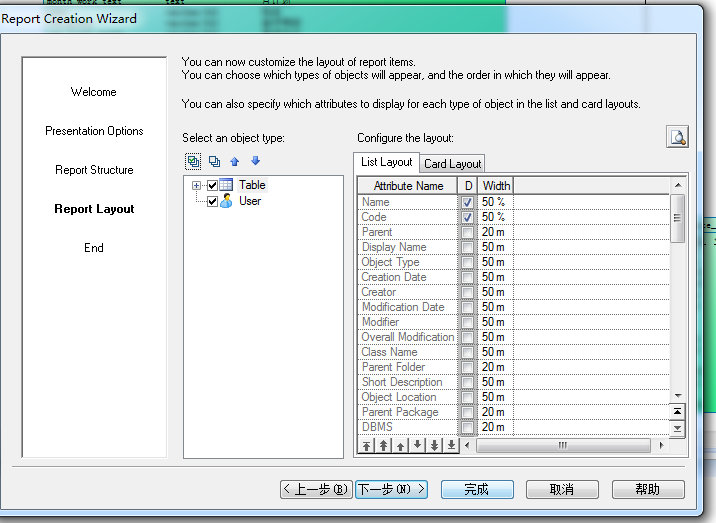Check display for Short Description attribute

[x=467, y=382]
